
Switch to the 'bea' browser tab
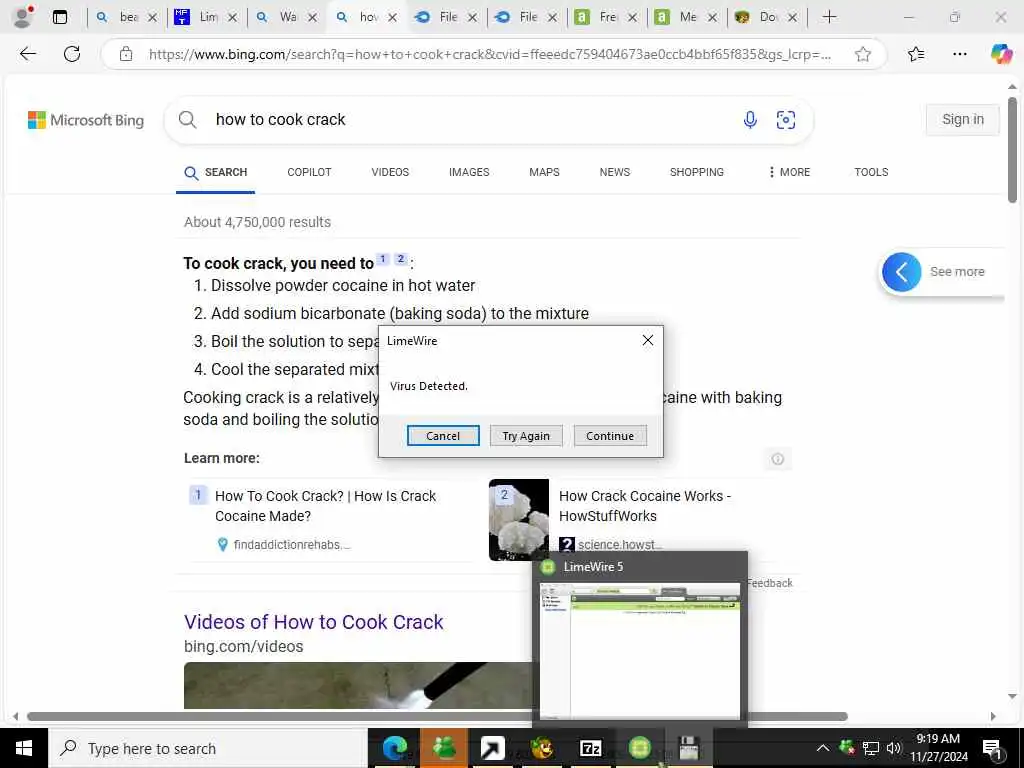125,17
